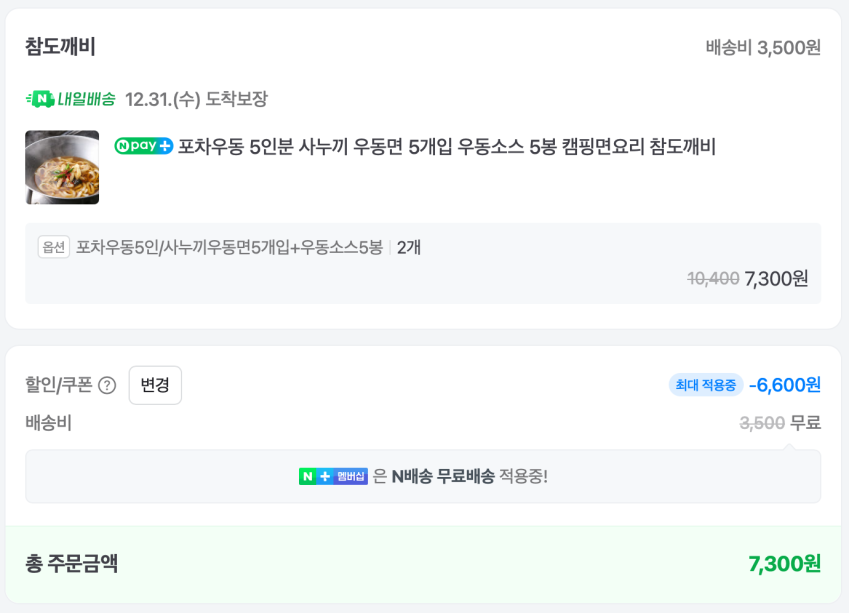Select the 참도깨비 seller name
The width and height of the screenshot is (849, 613).
coord(60,47)
